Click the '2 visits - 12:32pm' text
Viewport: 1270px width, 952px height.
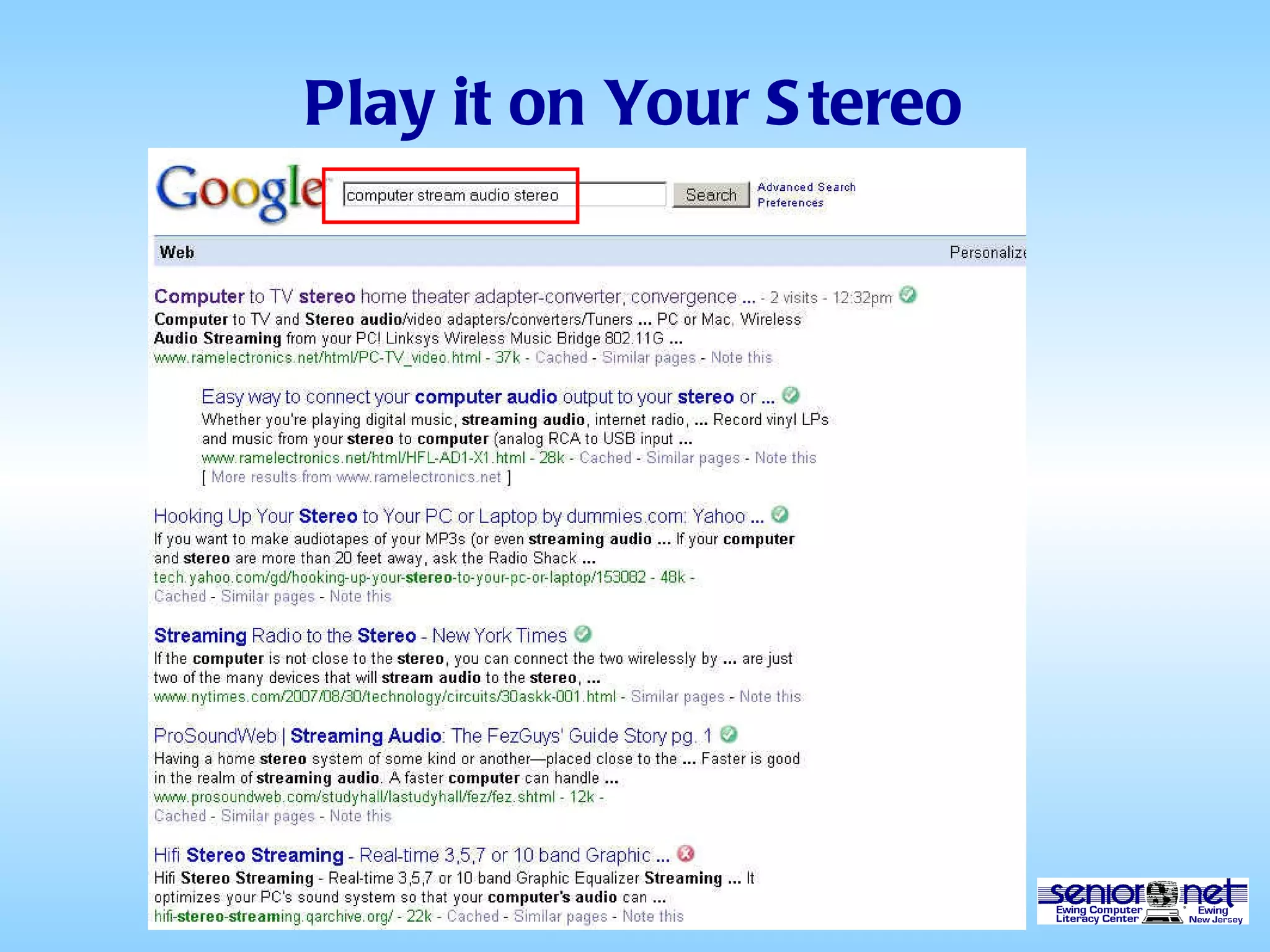pos(831,298)
